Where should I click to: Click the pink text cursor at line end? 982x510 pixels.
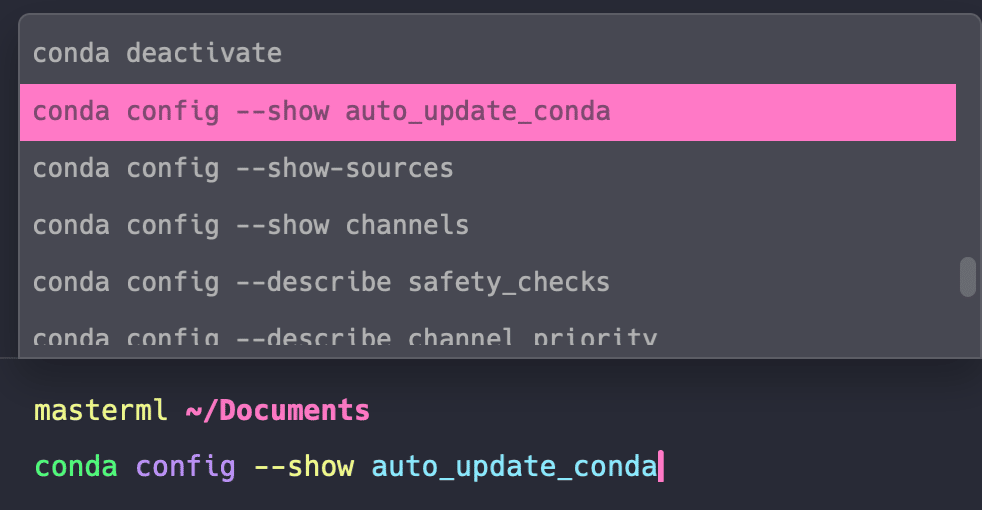point(661,467)
